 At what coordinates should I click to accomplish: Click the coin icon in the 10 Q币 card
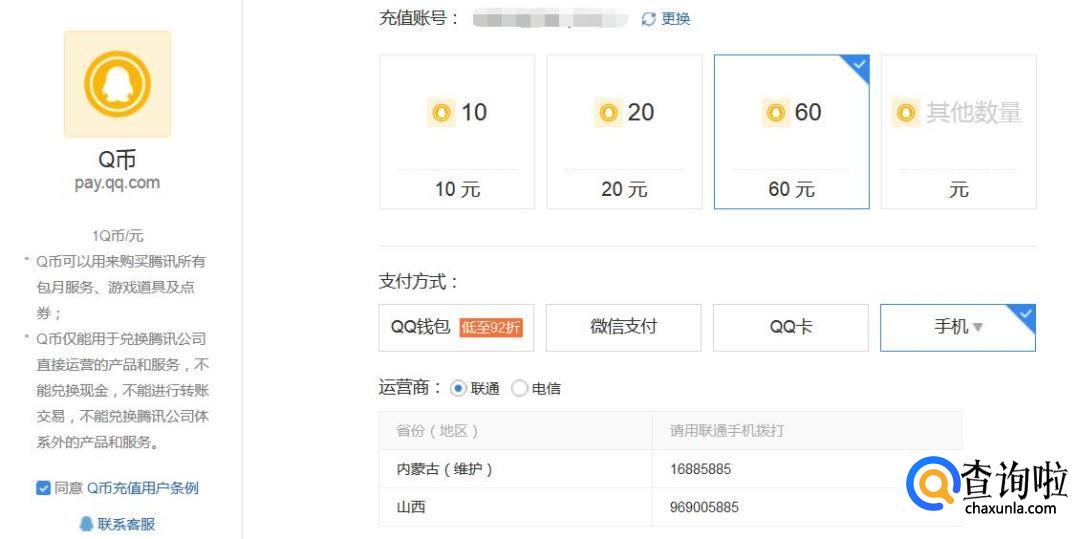(x=441, y=112)
